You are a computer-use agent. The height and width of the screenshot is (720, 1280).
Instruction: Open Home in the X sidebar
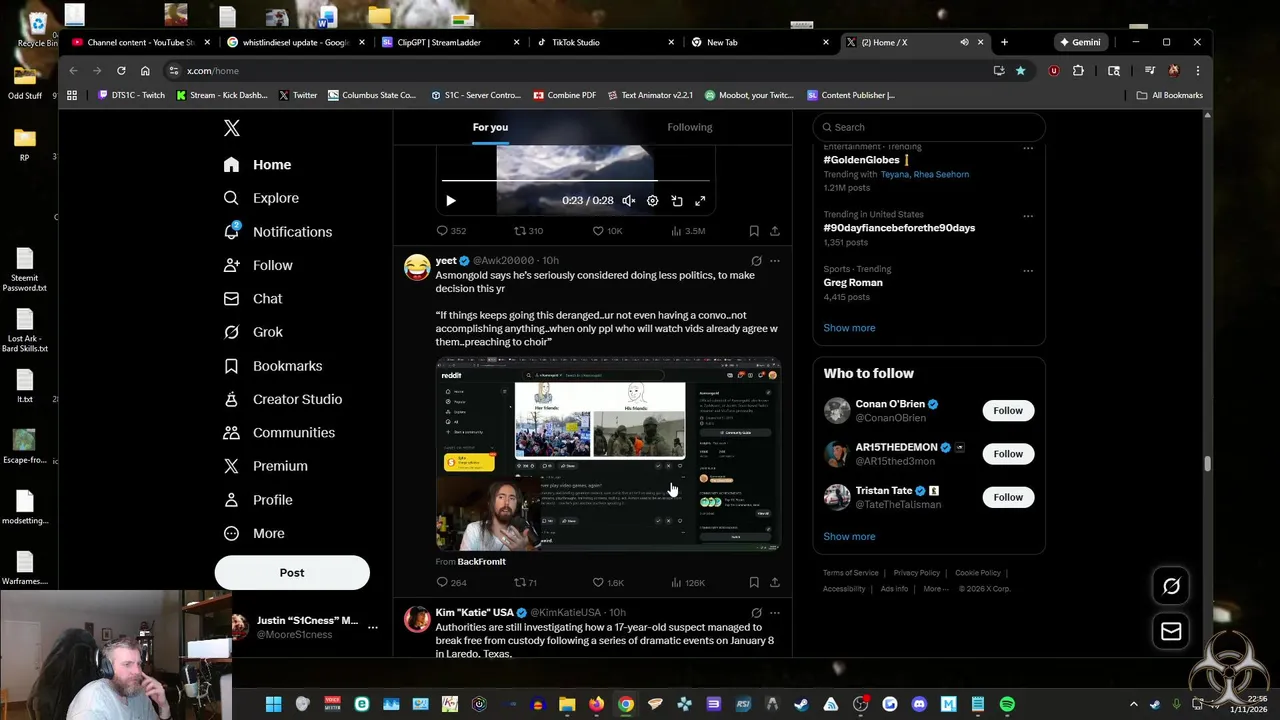[x=258, y=165]
